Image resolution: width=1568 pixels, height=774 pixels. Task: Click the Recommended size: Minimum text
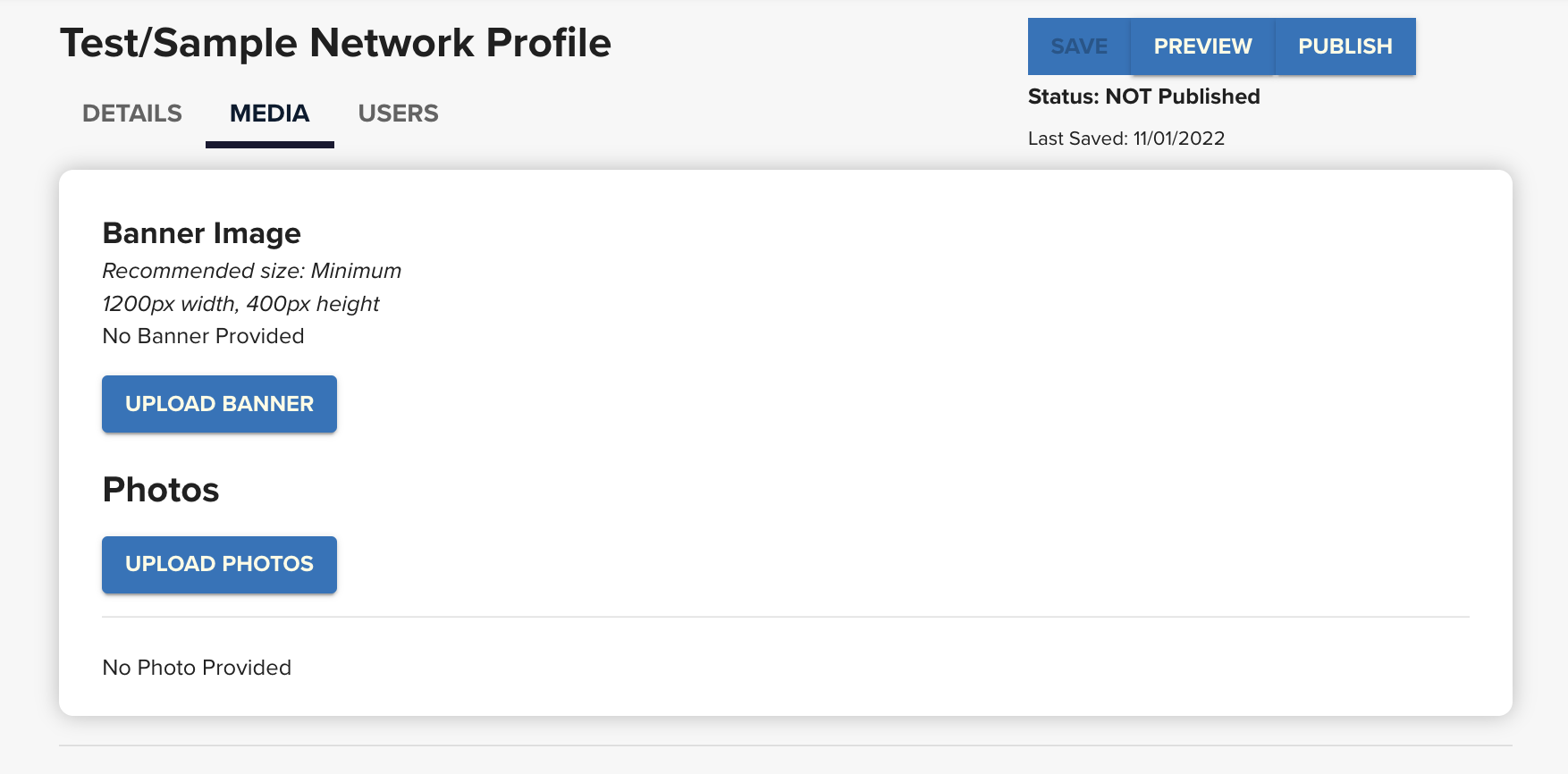pyautogui.click(x=252, y=271)
